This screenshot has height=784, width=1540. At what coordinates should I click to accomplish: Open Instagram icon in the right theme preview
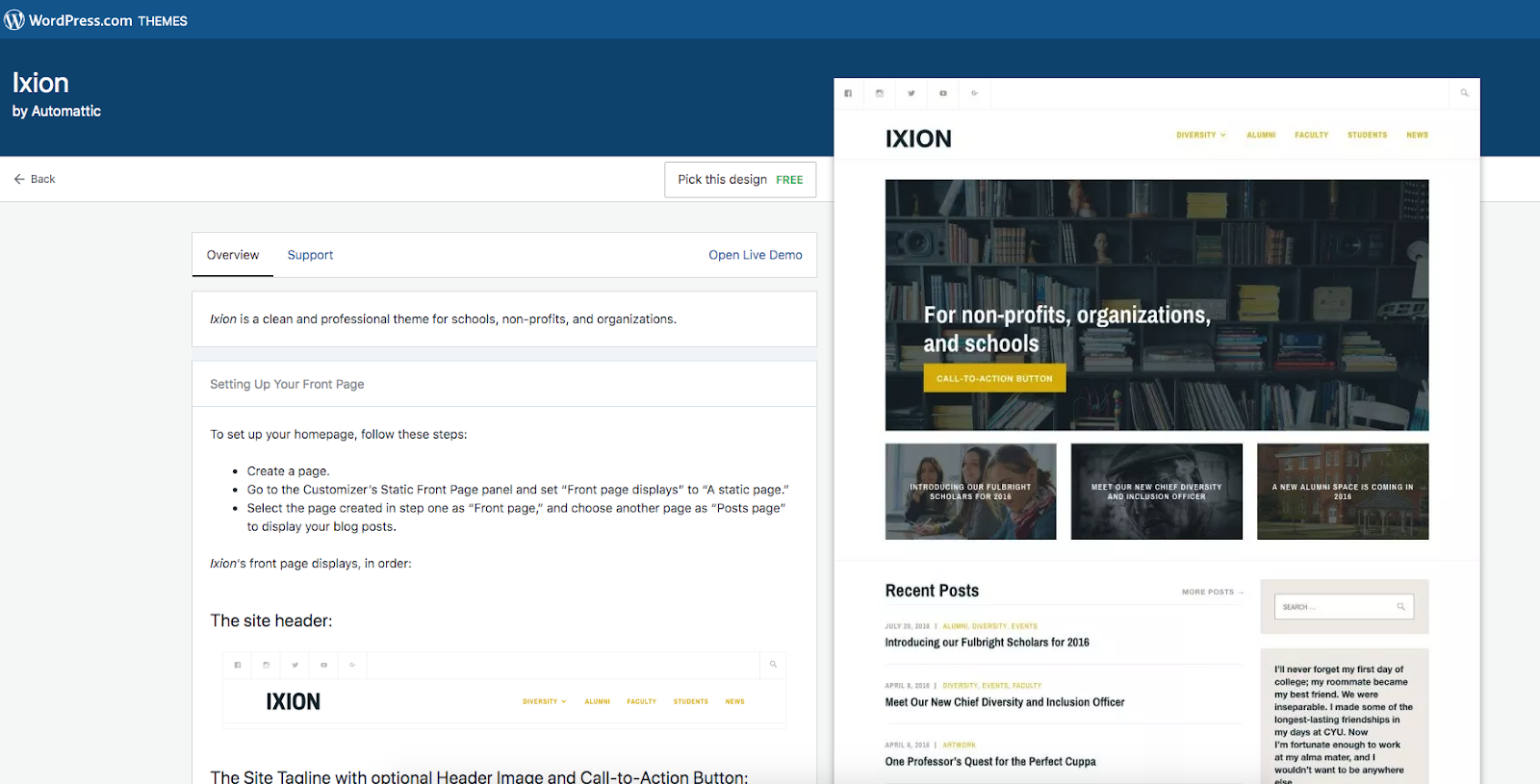880,93
